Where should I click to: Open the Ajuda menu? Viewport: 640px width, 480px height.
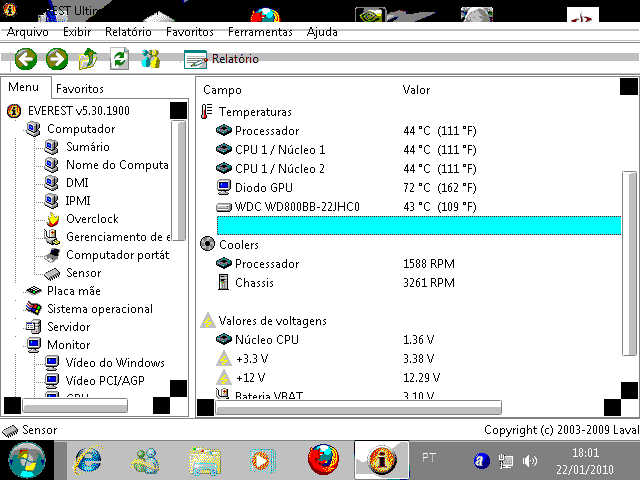tap(322, 32)
